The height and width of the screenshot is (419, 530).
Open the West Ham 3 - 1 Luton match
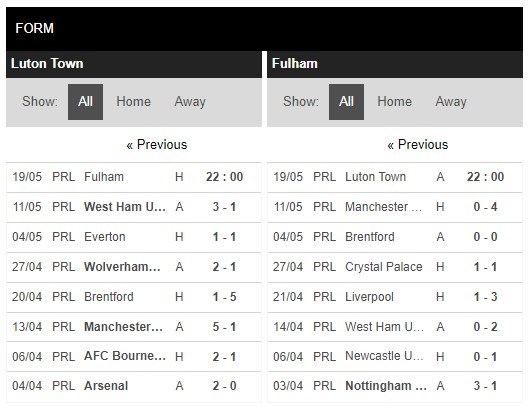[x=134, y=207]
